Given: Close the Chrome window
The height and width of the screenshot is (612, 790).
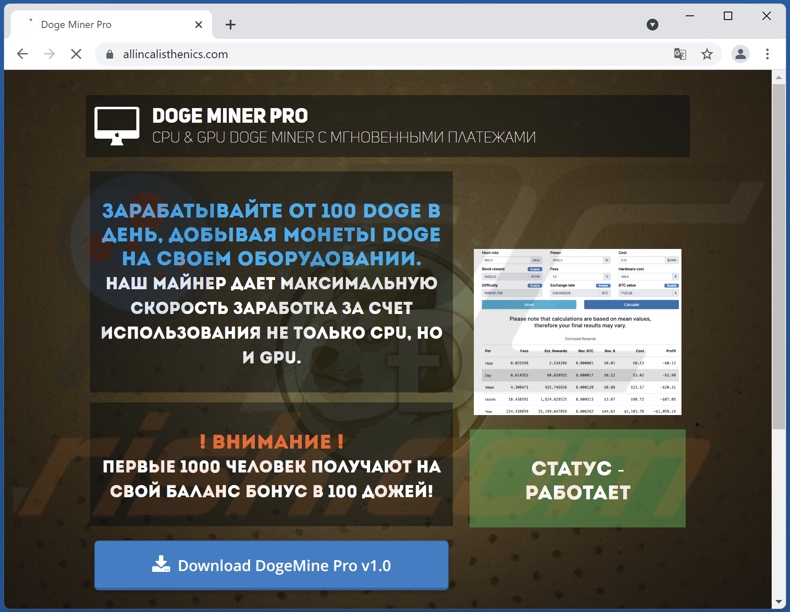Looking at the screenshot, I should click(766, 16).
